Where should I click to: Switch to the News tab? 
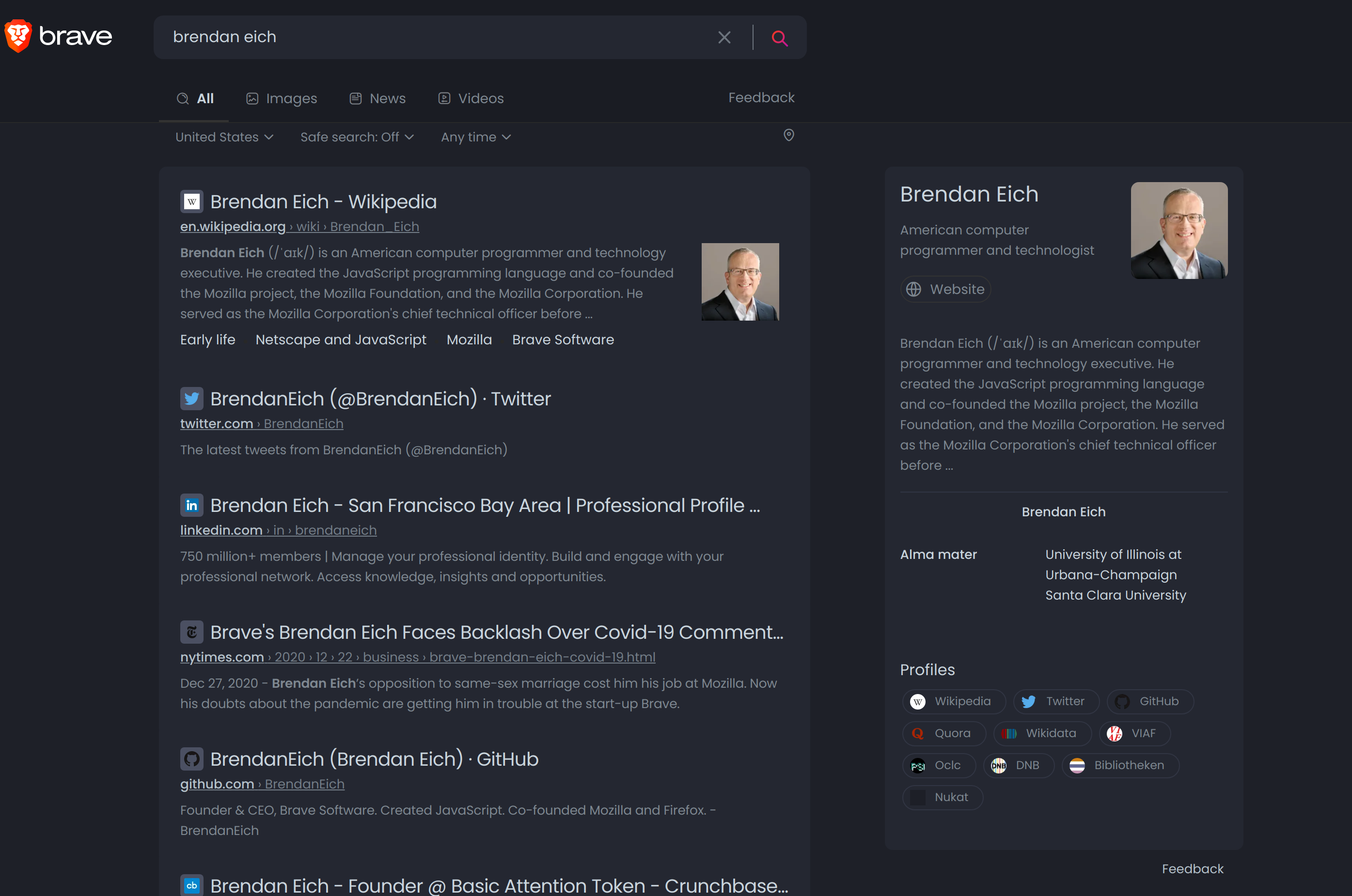click(378, 98)
